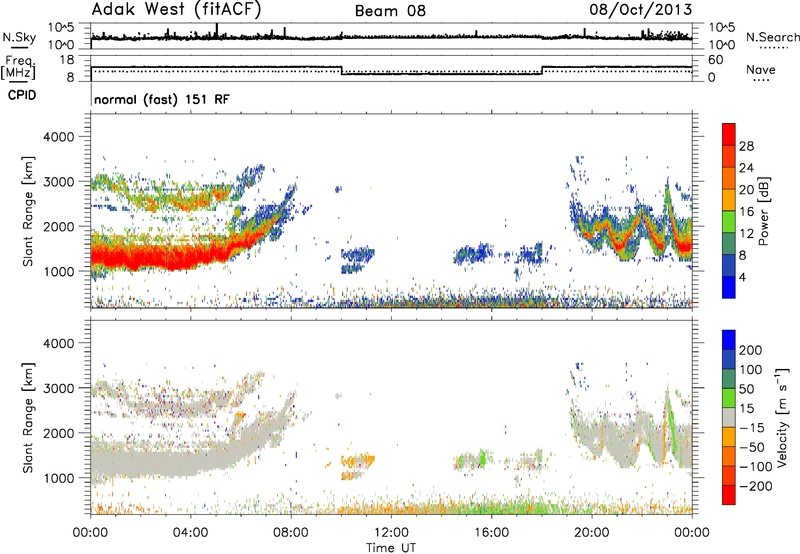Click the '4' power colorbar value
The width and height of the screenshot is (800, 554).
742,277
